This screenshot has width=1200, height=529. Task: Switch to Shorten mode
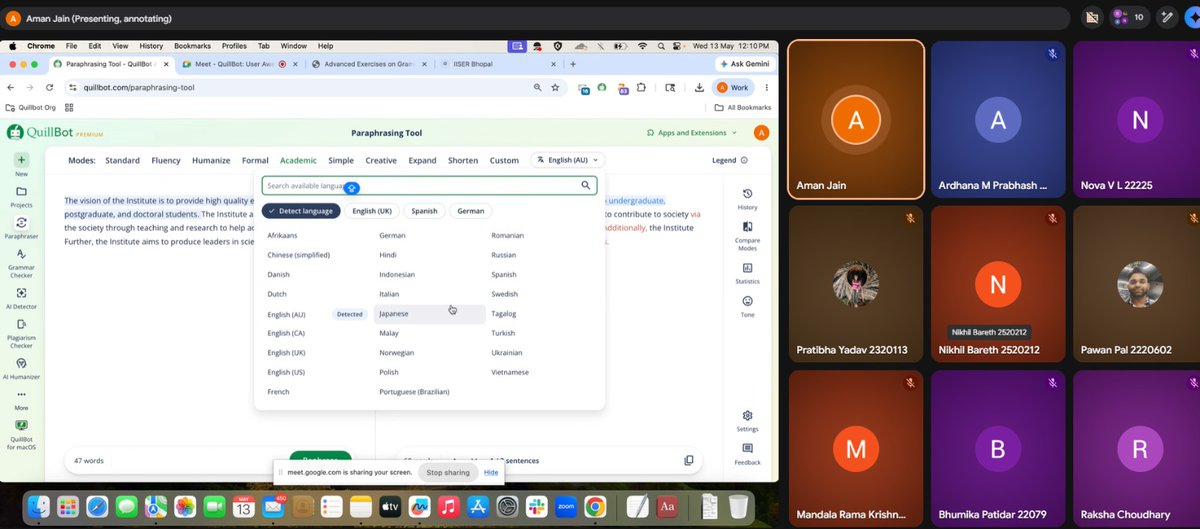462,160
